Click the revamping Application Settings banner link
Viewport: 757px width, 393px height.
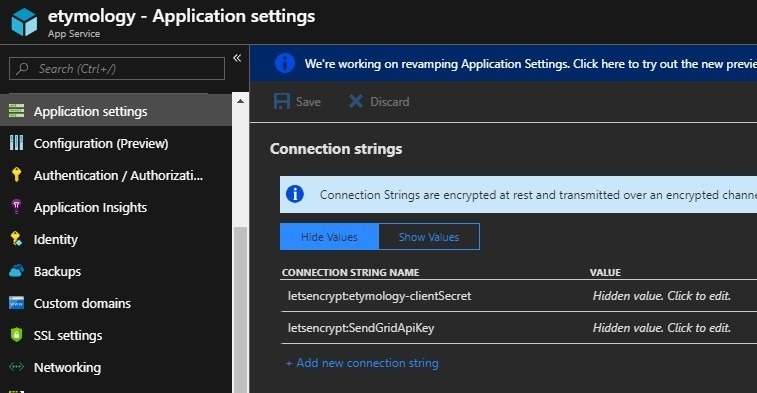coord(530,64)
